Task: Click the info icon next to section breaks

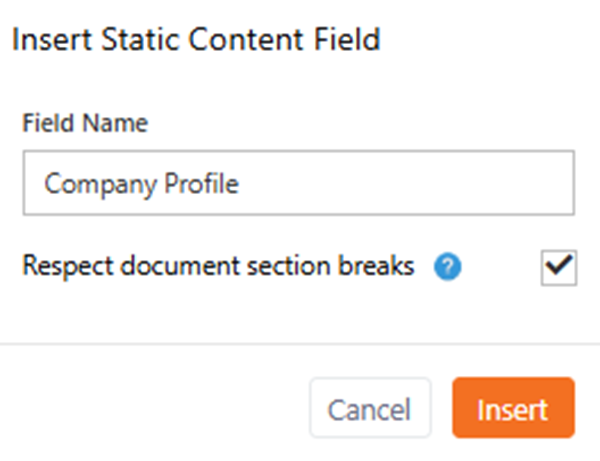Action: (x=448, y=268)
